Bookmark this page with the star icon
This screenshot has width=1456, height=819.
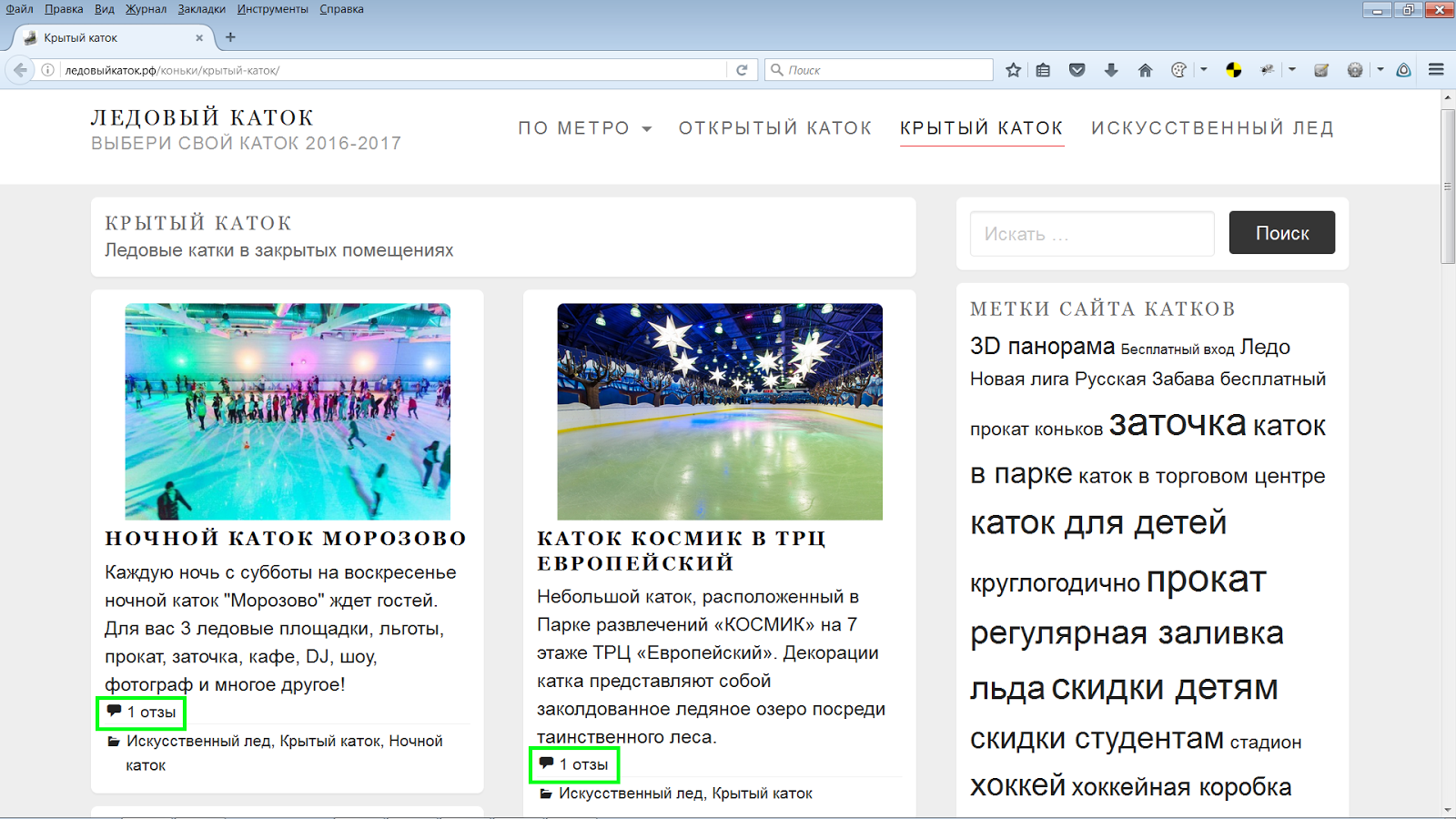(x=1013, y=70)
